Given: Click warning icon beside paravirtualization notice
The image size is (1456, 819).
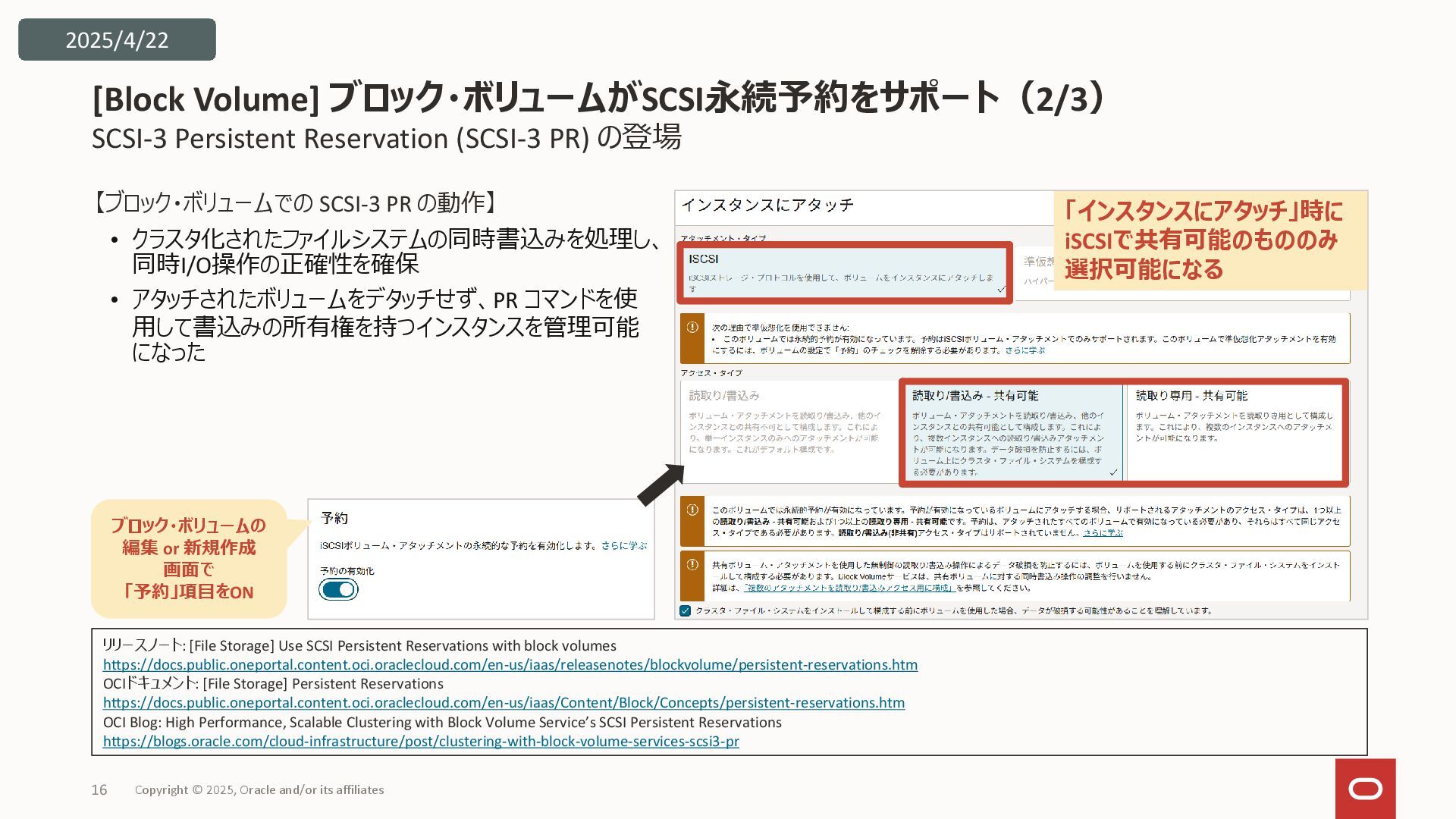Looking at the screenshot, I should coord(692,328).
